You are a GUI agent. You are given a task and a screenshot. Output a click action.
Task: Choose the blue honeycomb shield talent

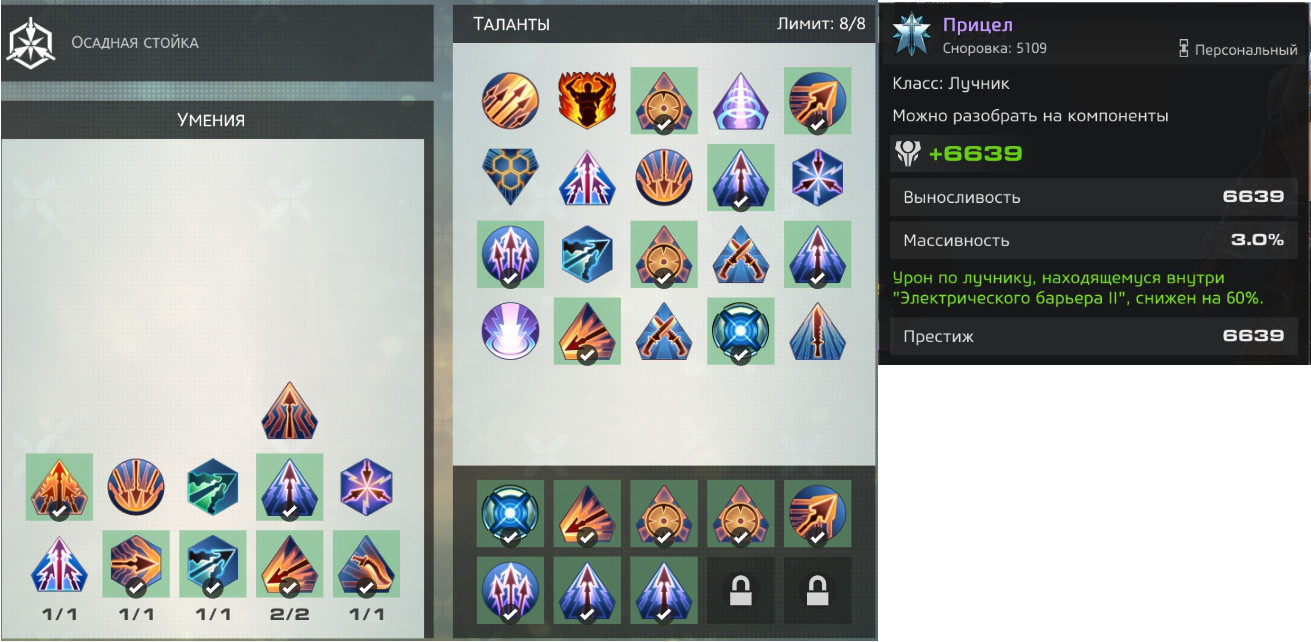click(510, 177)
